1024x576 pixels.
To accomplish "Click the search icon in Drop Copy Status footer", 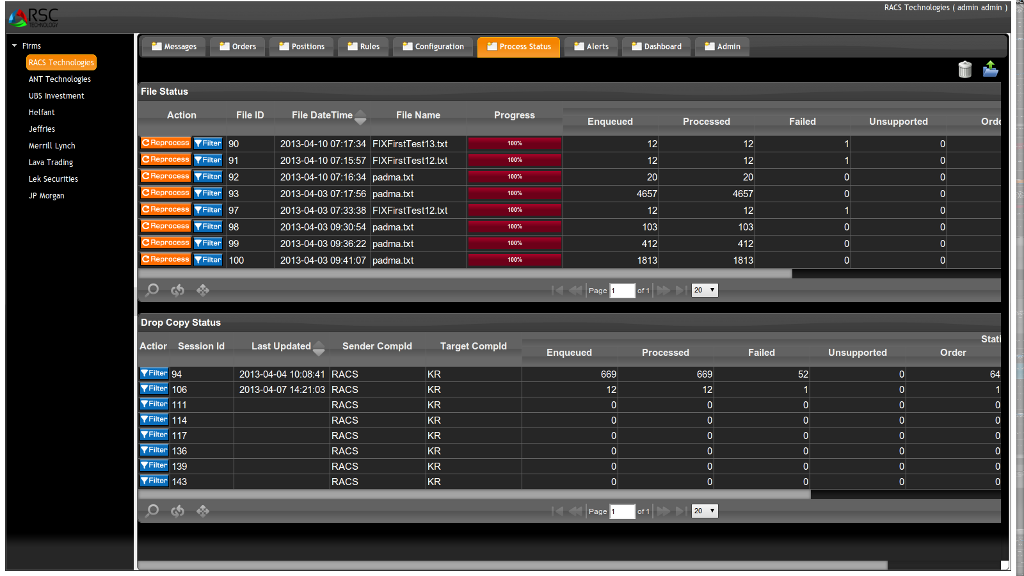I will pos(152,511).
